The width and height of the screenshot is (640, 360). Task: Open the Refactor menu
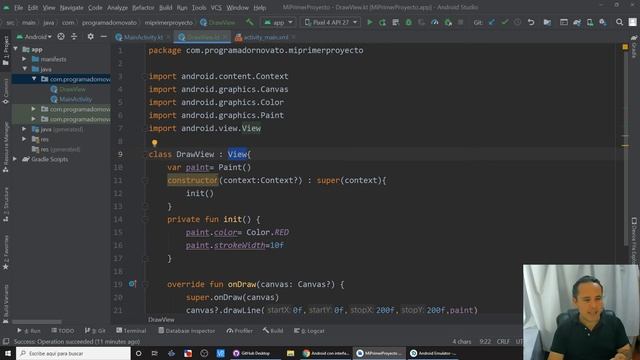143,7
